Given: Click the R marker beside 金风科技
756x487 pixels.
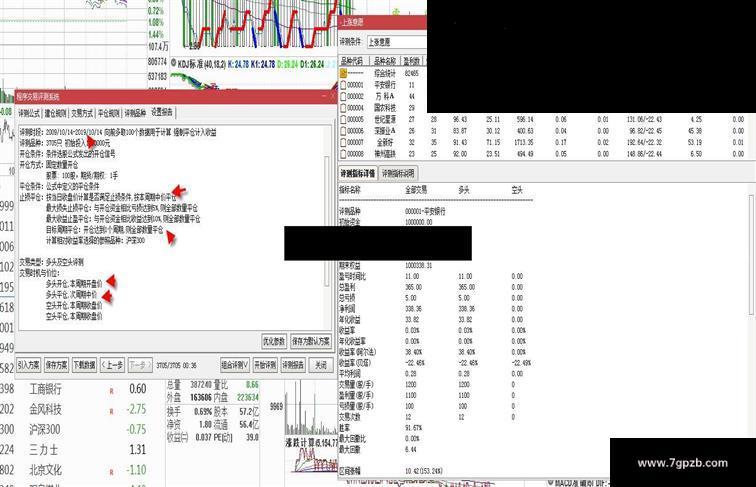Looking at the screenshot, I should point(111,411).
